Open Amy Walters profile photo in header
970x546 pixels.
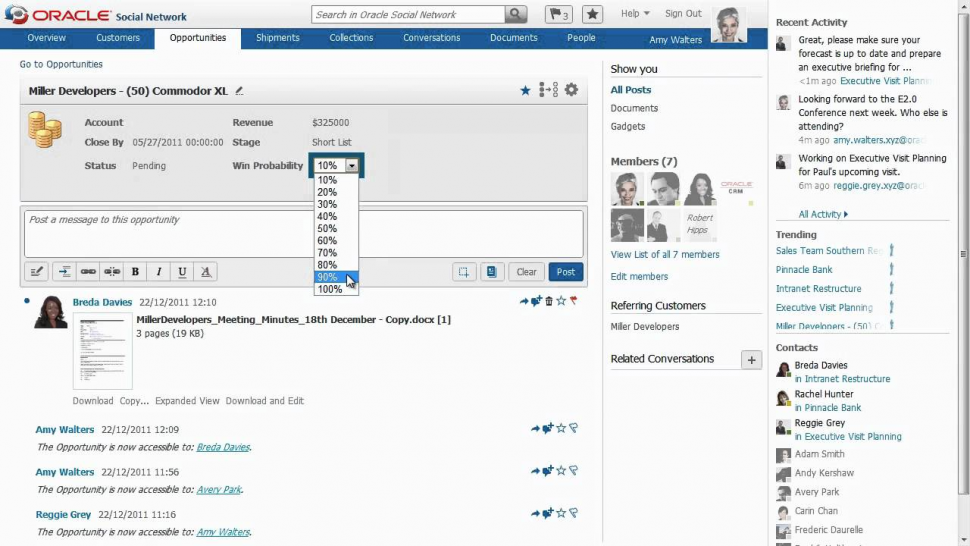tap(729, 24)
